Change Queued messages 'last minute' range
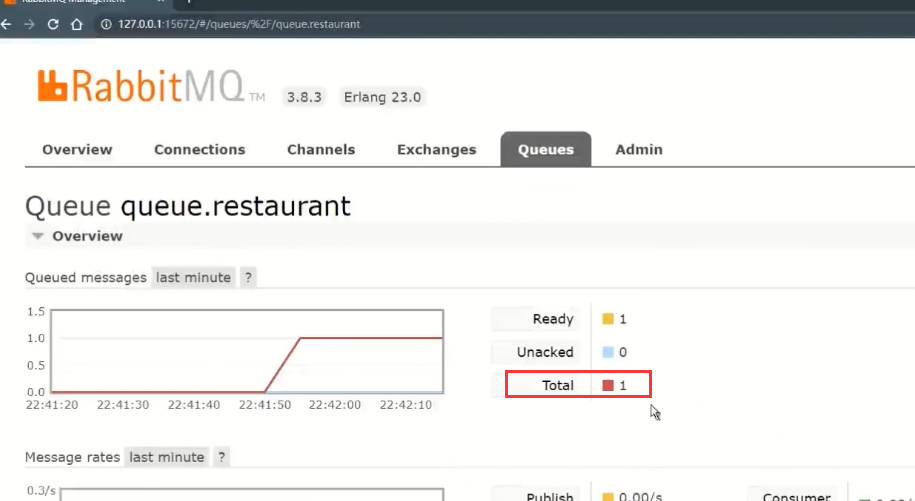The height and width of the screenshot is (501, 915). pos(193,278)
